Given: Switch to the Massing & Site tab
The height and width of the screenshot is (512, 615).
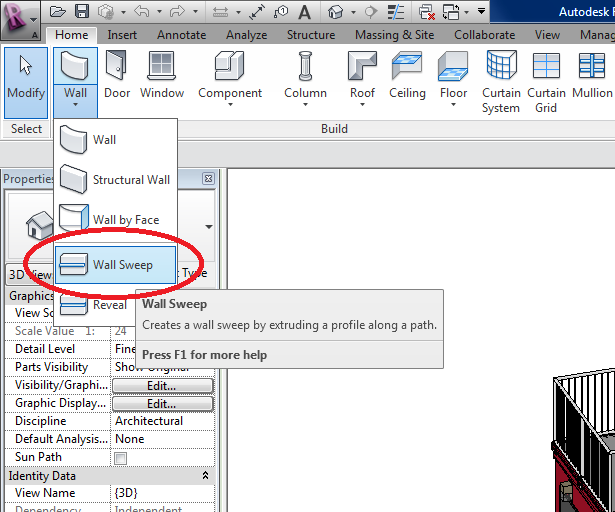Looking at the screenshot, I should coord(395,35).
